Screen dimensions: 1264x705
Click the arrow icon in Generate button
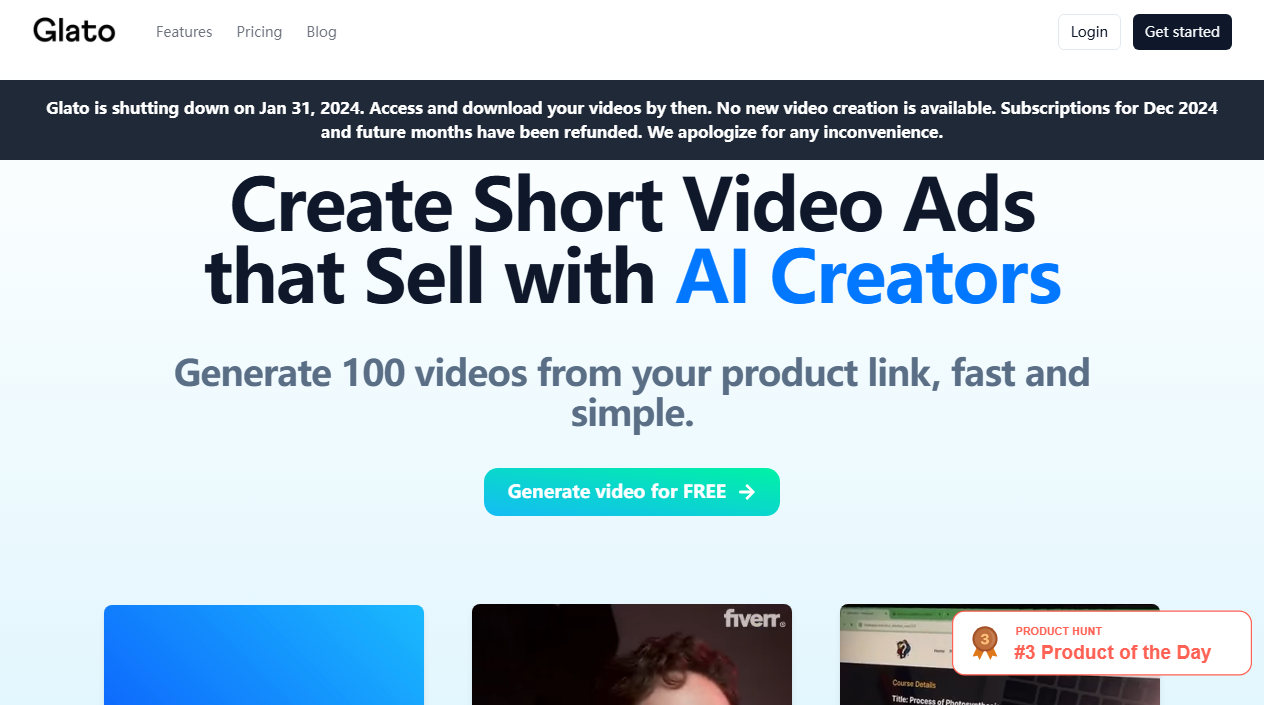pyautogui.click(x=747, y=492)
